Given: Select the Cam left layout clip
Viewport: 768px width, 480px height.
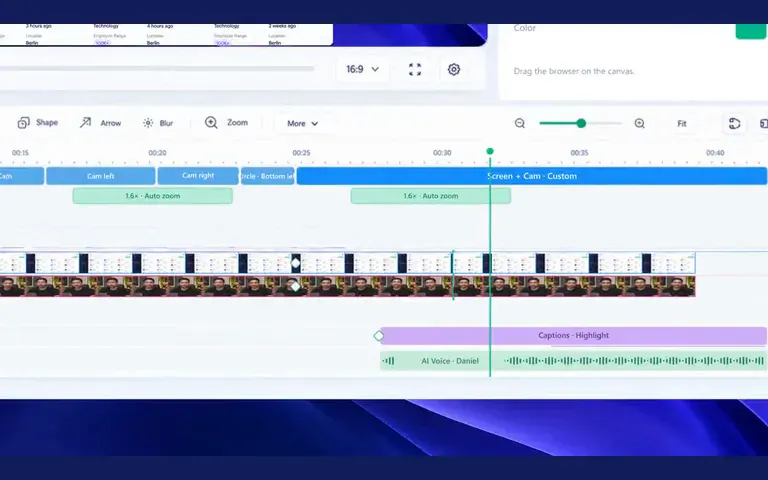Looking at the screenshot, I should (x=101, y=176).
